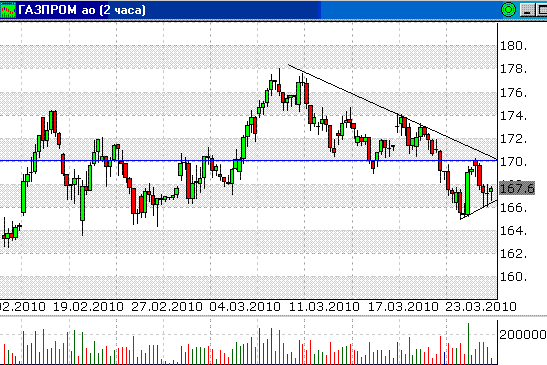Click the 200000 volume axis label
Image resolution: width=547 pixels, height=365 pixels.
point(523,335)
